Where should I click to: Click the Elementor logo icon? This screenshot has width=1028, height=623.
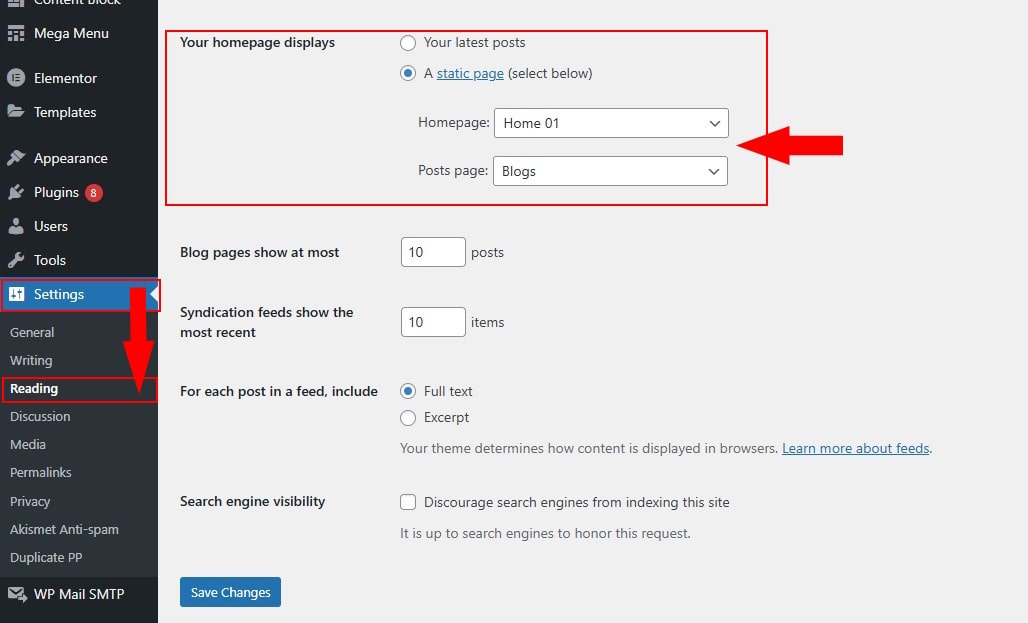click(16, 78)
